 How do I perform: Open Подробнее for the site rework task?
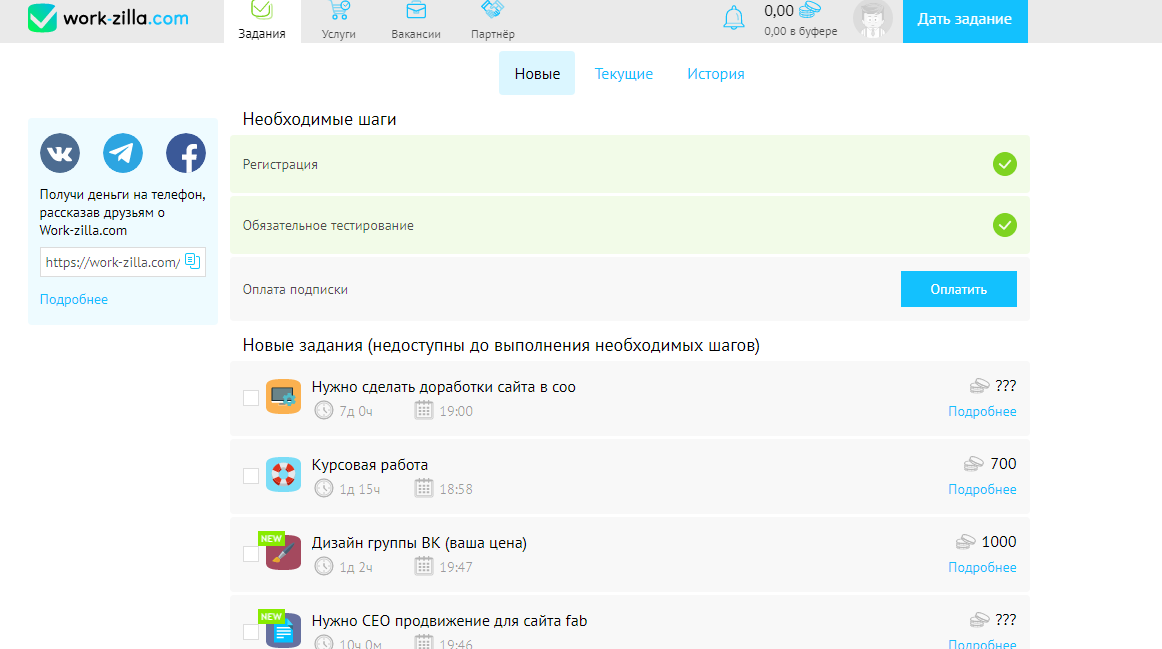(x=983, y=411)
